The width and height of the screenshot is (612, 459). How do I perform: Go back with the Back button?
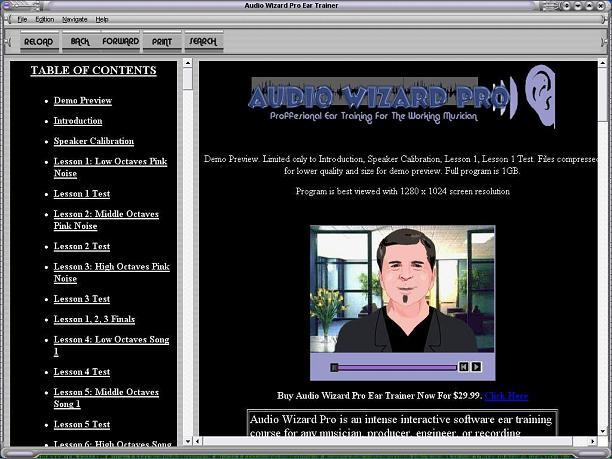79,42
